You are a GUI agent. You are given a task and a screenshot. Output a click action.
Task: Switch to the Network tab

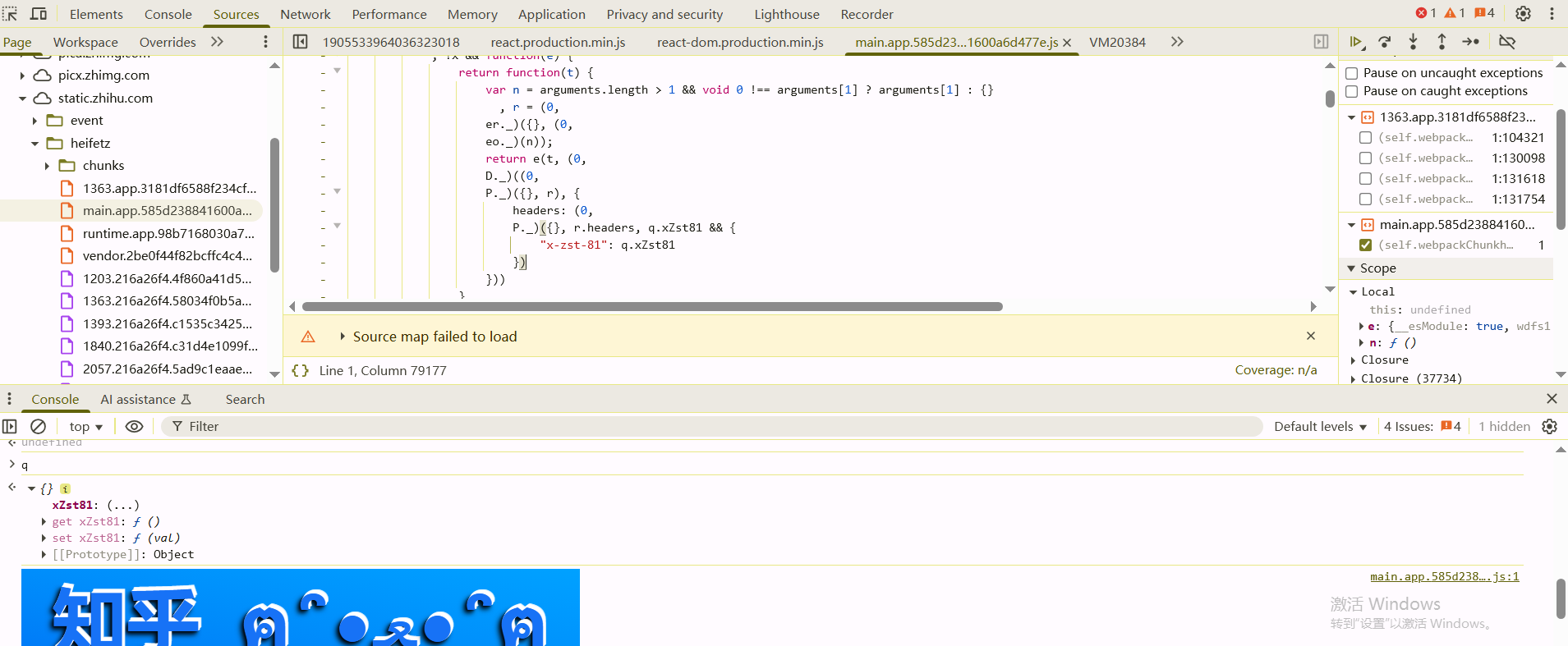point(305,14)
